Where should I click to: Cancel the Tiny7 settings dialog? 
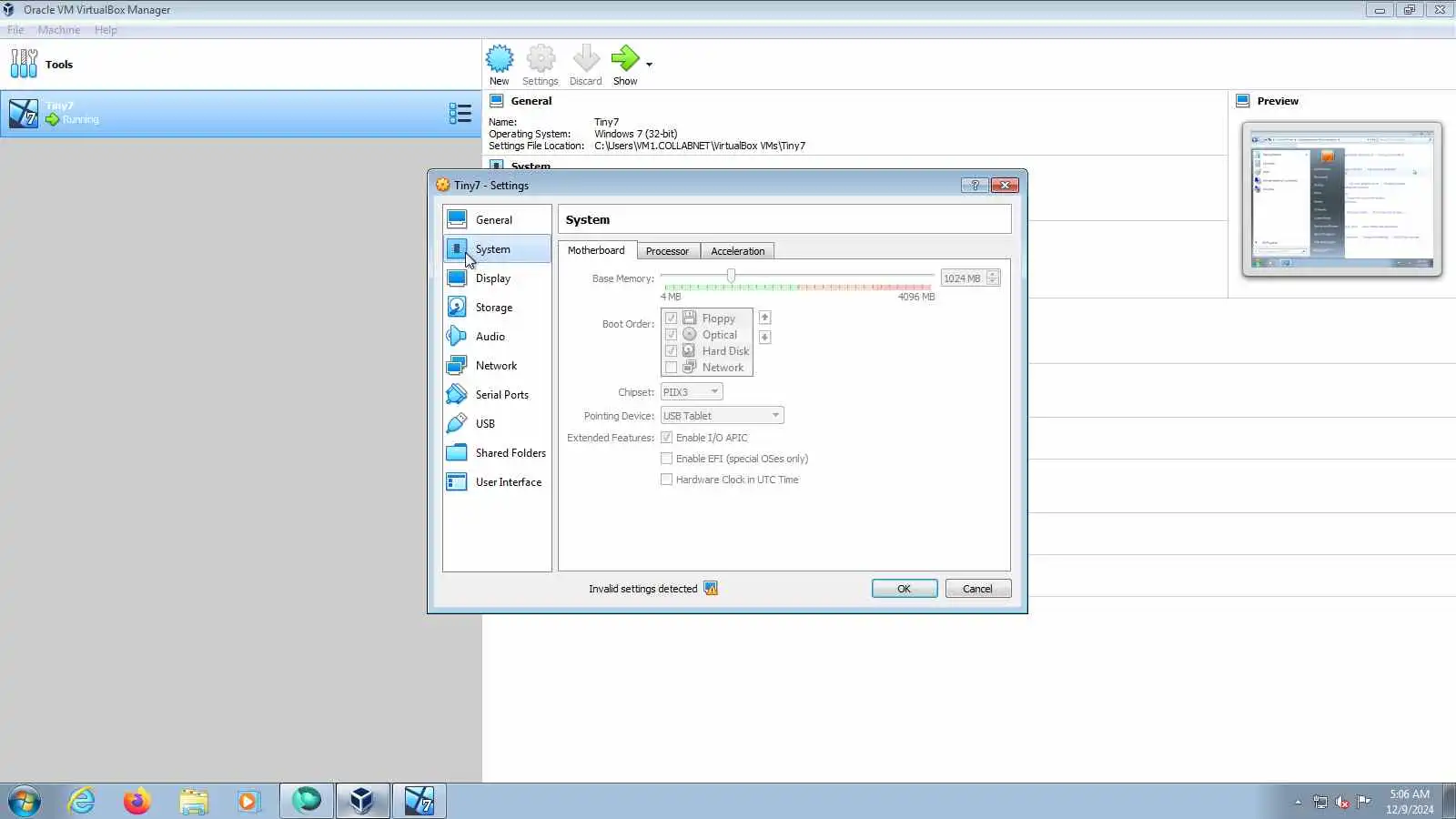[978, 589]
